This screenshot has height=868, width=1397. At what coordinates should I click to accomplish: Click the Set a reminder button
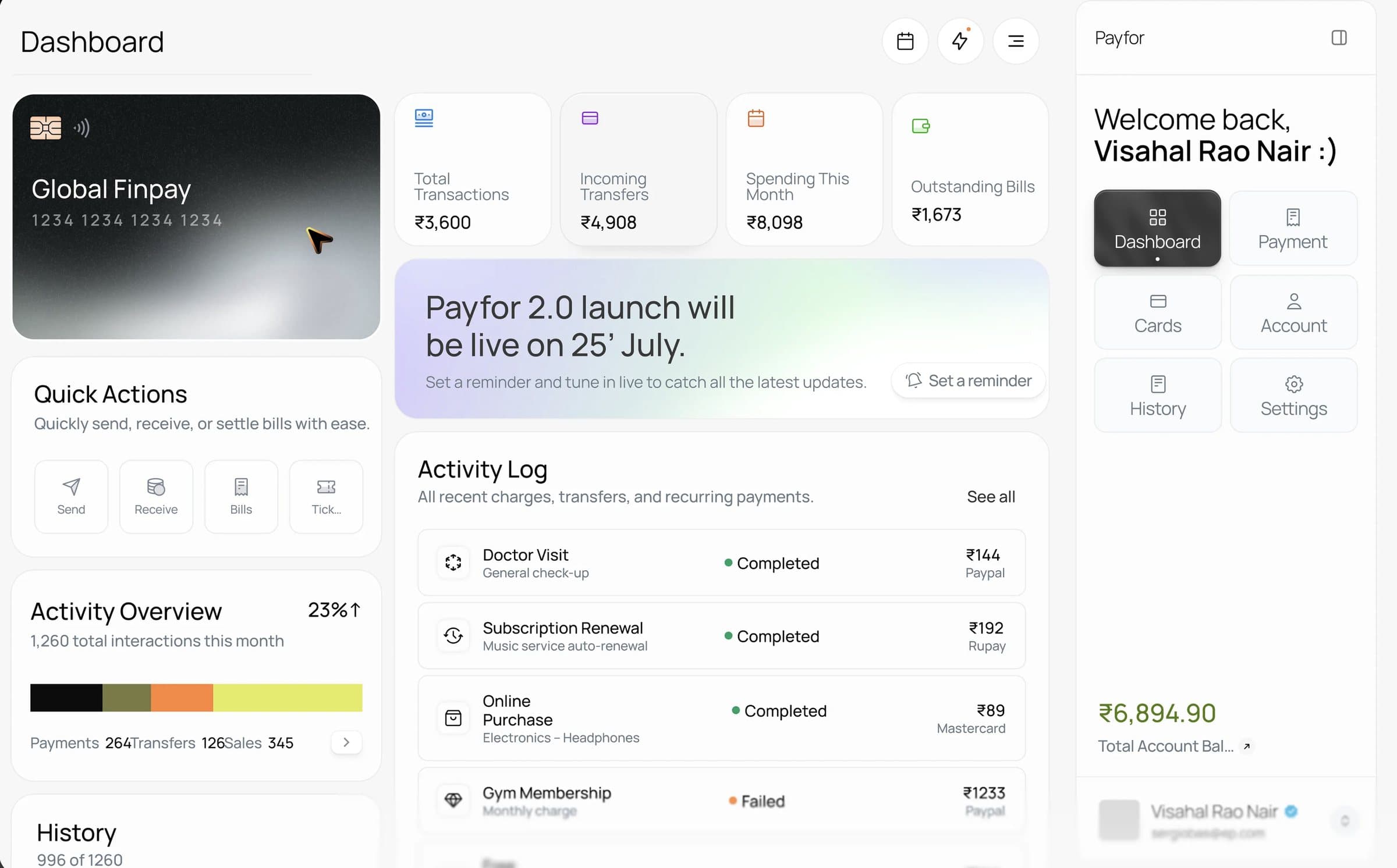[x=969, y=381]
